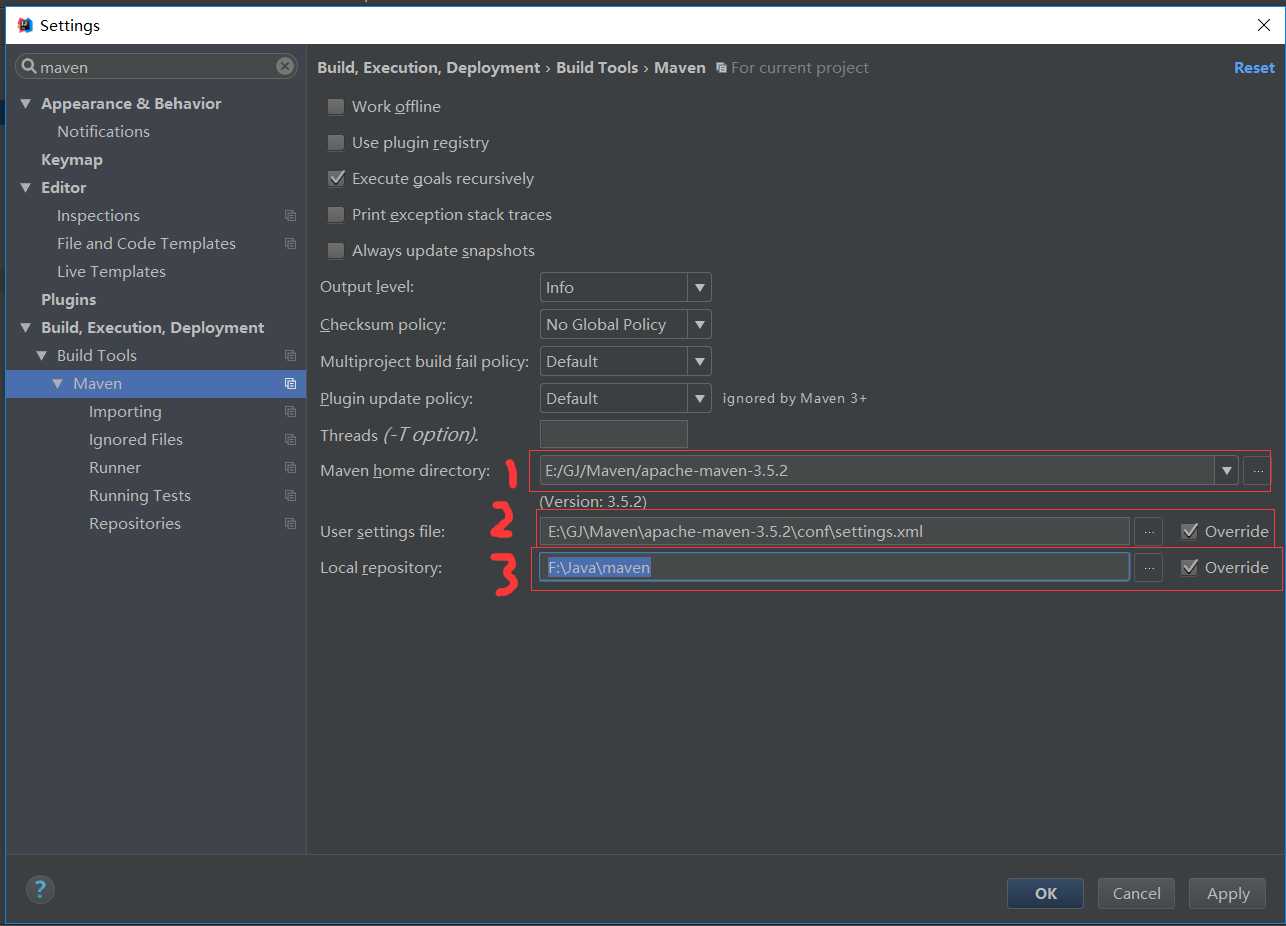The width and height of the screenshot is (1286, 926).
Task: Clear the maven search text icon
Action: [x=285, y=67]
